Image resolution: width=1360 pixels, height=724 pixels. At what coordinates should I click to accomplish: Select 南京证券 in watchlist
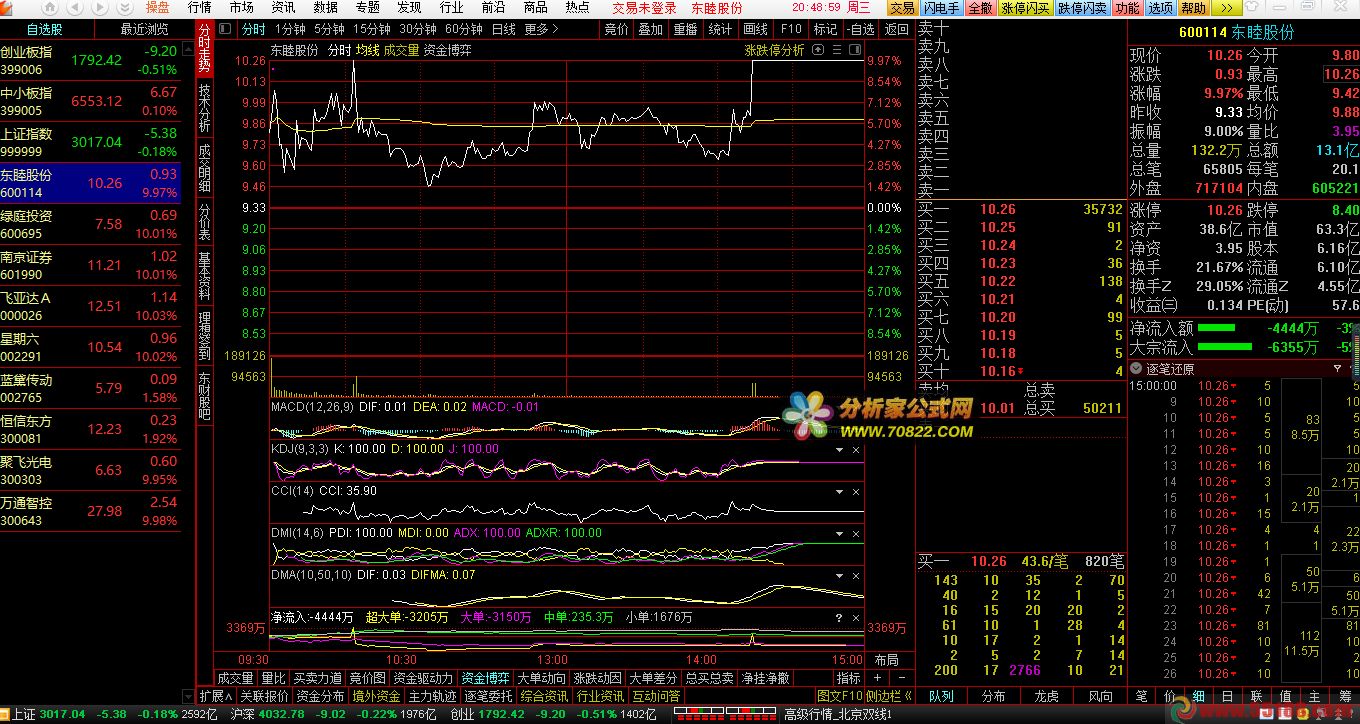coord(90,265)
